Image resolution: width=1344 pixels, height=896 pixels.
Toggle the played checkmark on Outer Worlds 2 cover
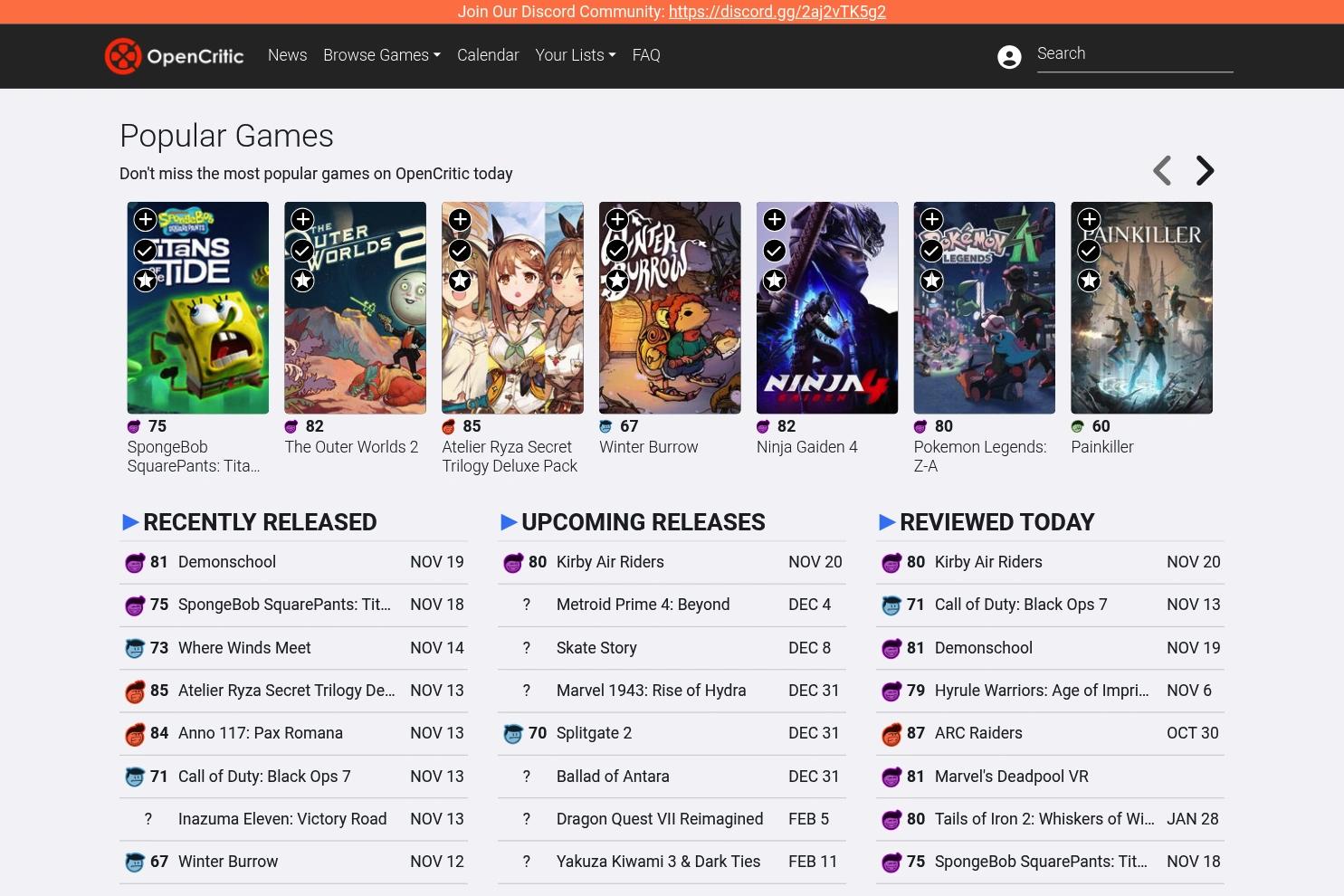(x=302, y=250)
